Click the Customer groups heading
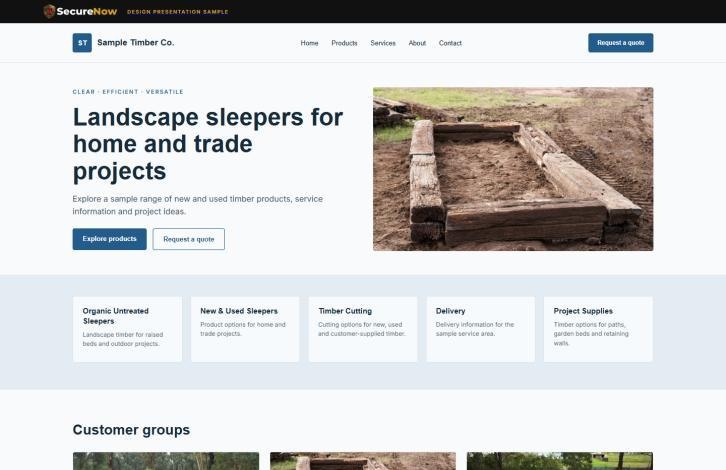The height and width of the screenshot is (470, 726). coord(131,430)
